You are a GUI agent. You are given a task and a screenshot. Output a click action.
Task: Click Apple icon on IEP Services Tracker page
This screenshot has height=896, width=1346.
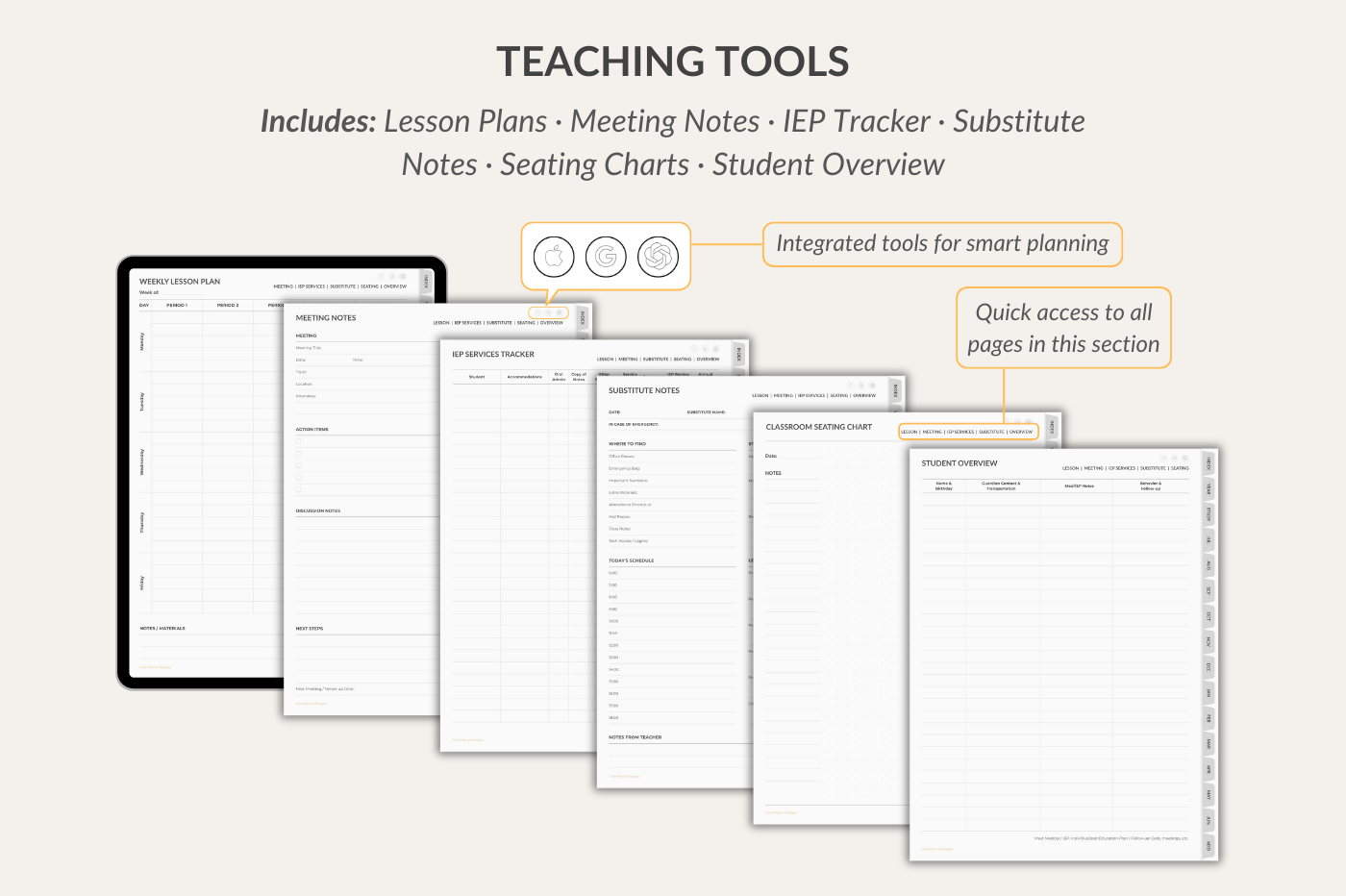point(693,349)
